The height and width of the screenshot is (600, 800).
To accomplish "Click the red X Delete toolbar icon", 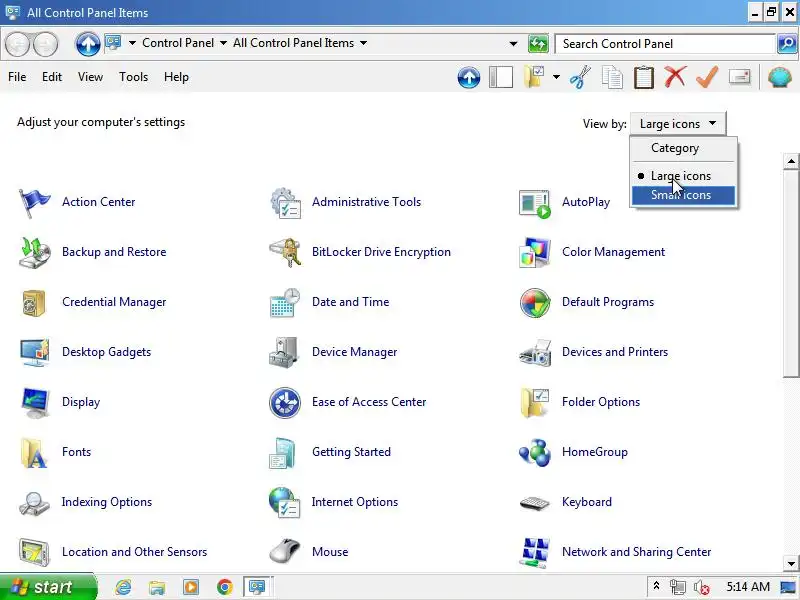I will click(x=675, y=77).
